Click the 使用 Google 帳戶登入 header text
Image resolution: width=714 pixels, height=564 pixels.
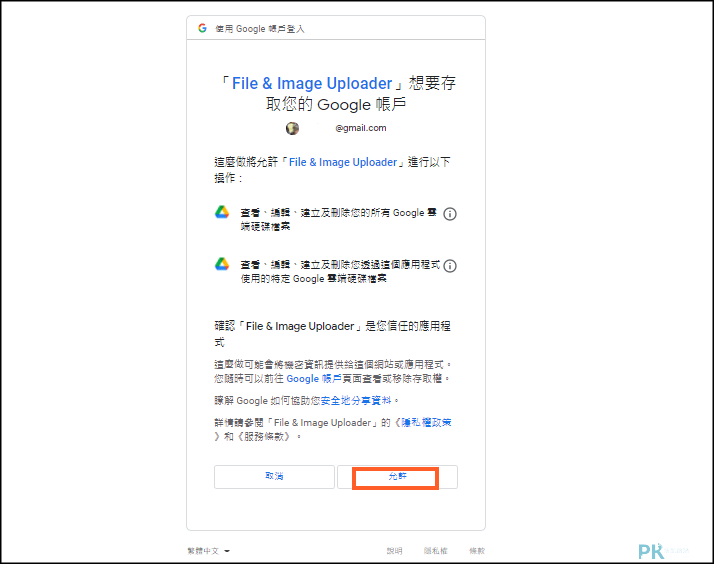(260, 29)
